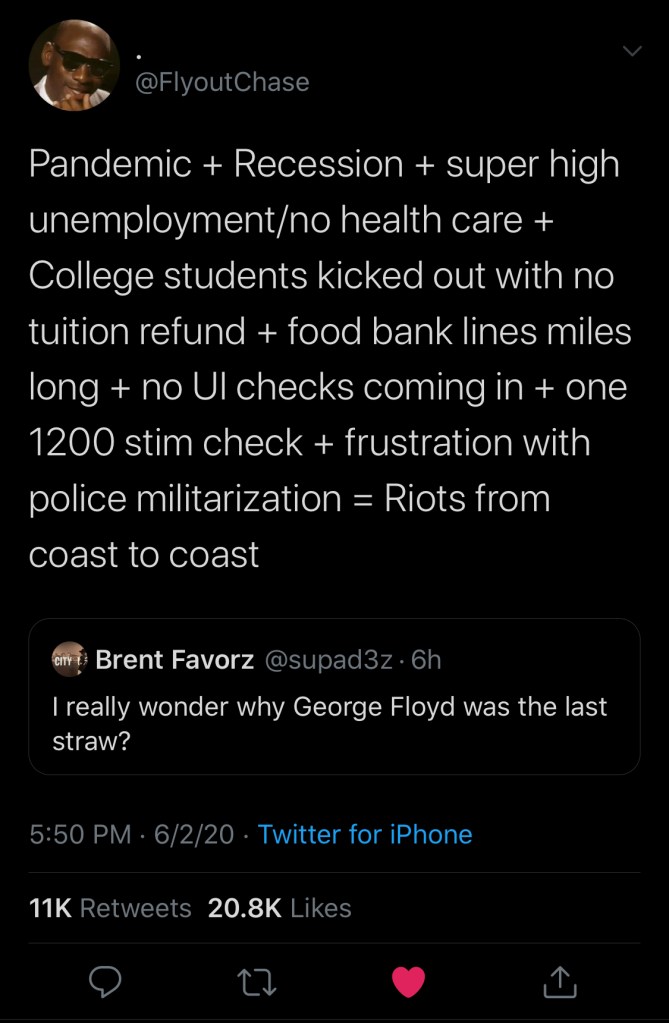669x1023 pixels.
Task: Tap the @FlyoutChase handle
Action: 222,82
